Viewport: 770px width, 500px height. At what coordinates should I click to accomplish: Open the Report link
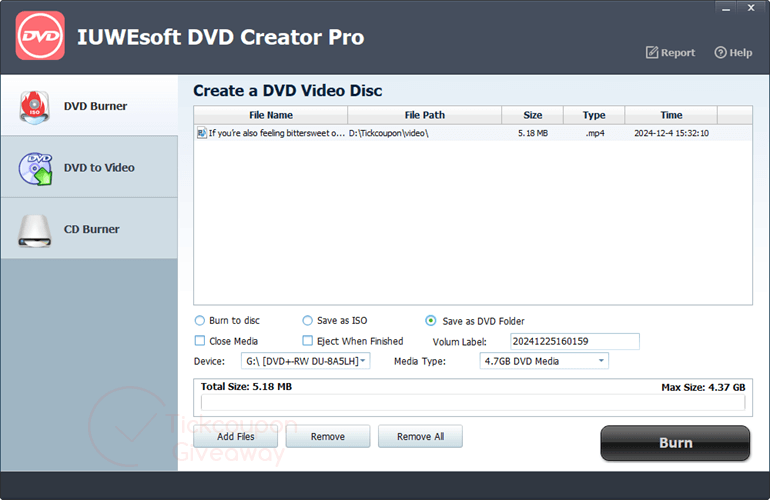click(x=670, y=53)
